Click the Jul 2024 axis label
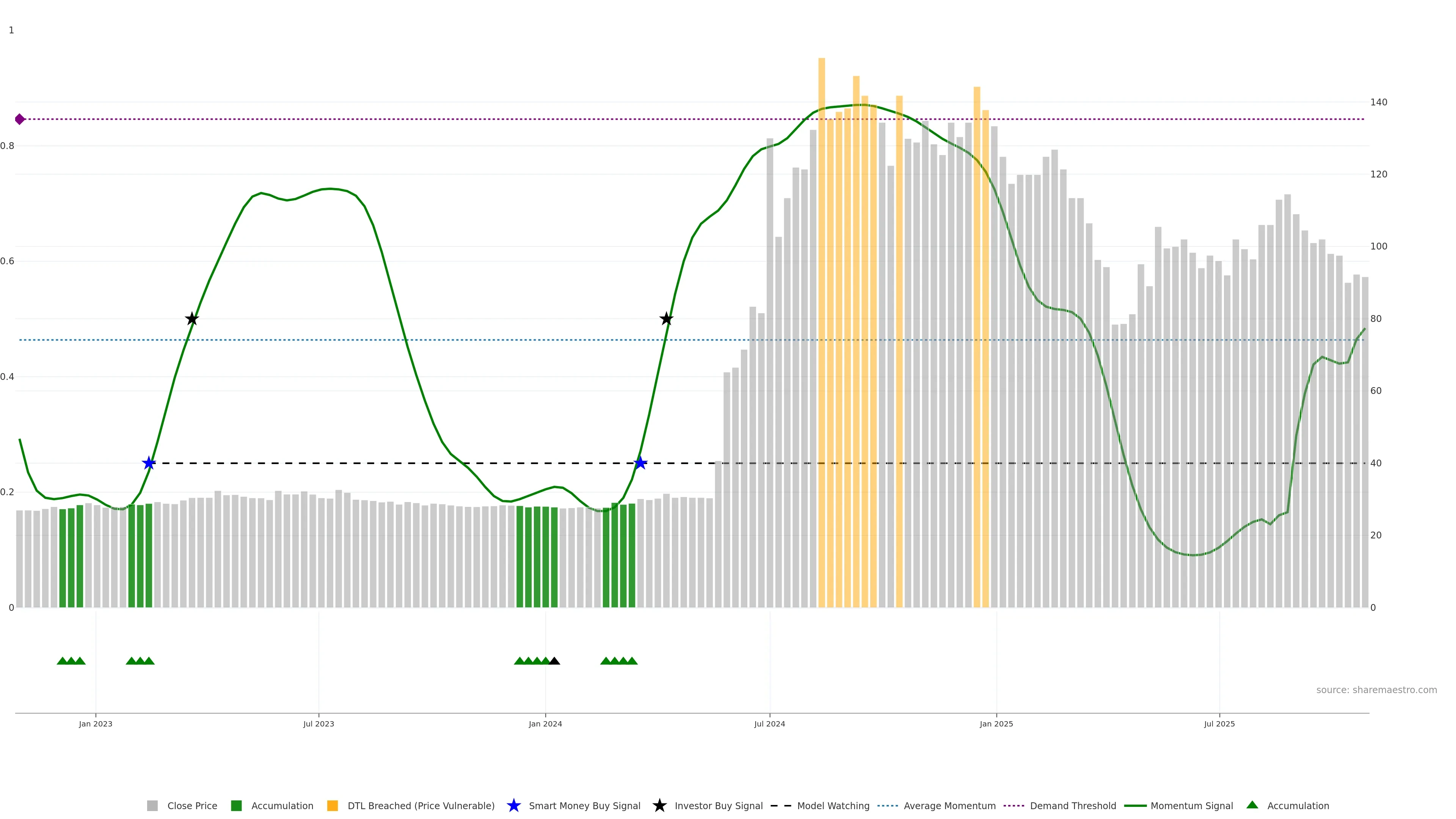 point(769,724)
